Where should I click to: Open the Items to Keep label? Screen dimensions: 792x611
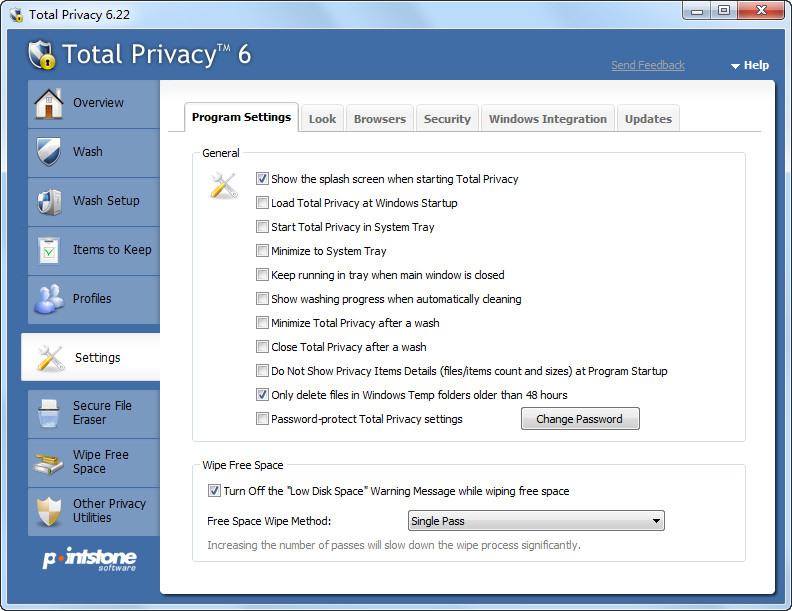(112, 250)
